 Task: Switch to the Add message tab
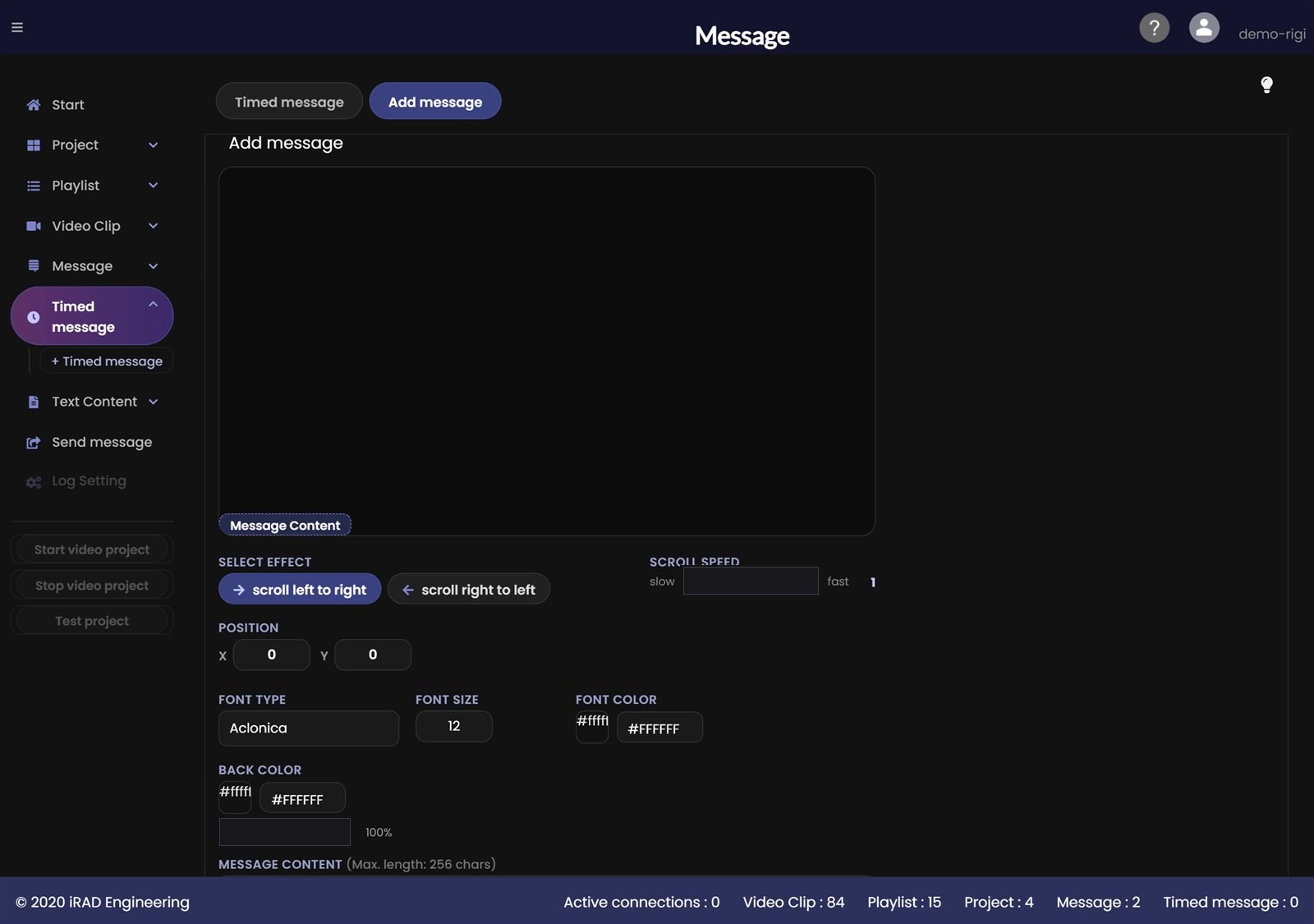[x=435, y=101]
